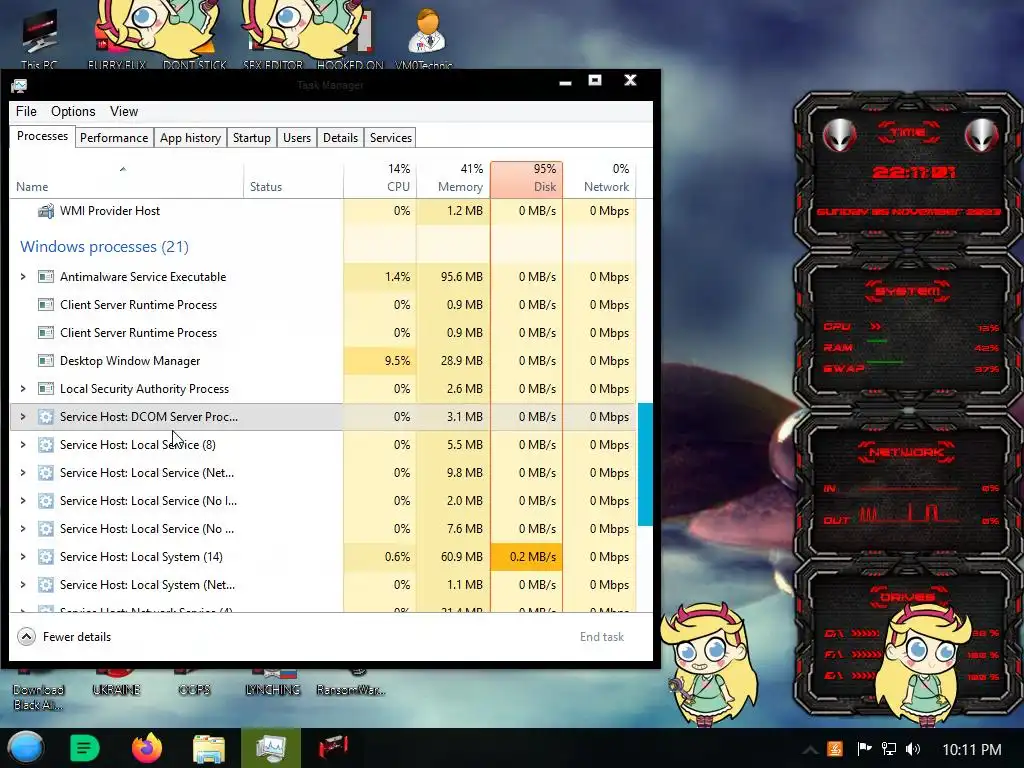Expand Service Host: DCOM Server Process row

pos(23,417)
